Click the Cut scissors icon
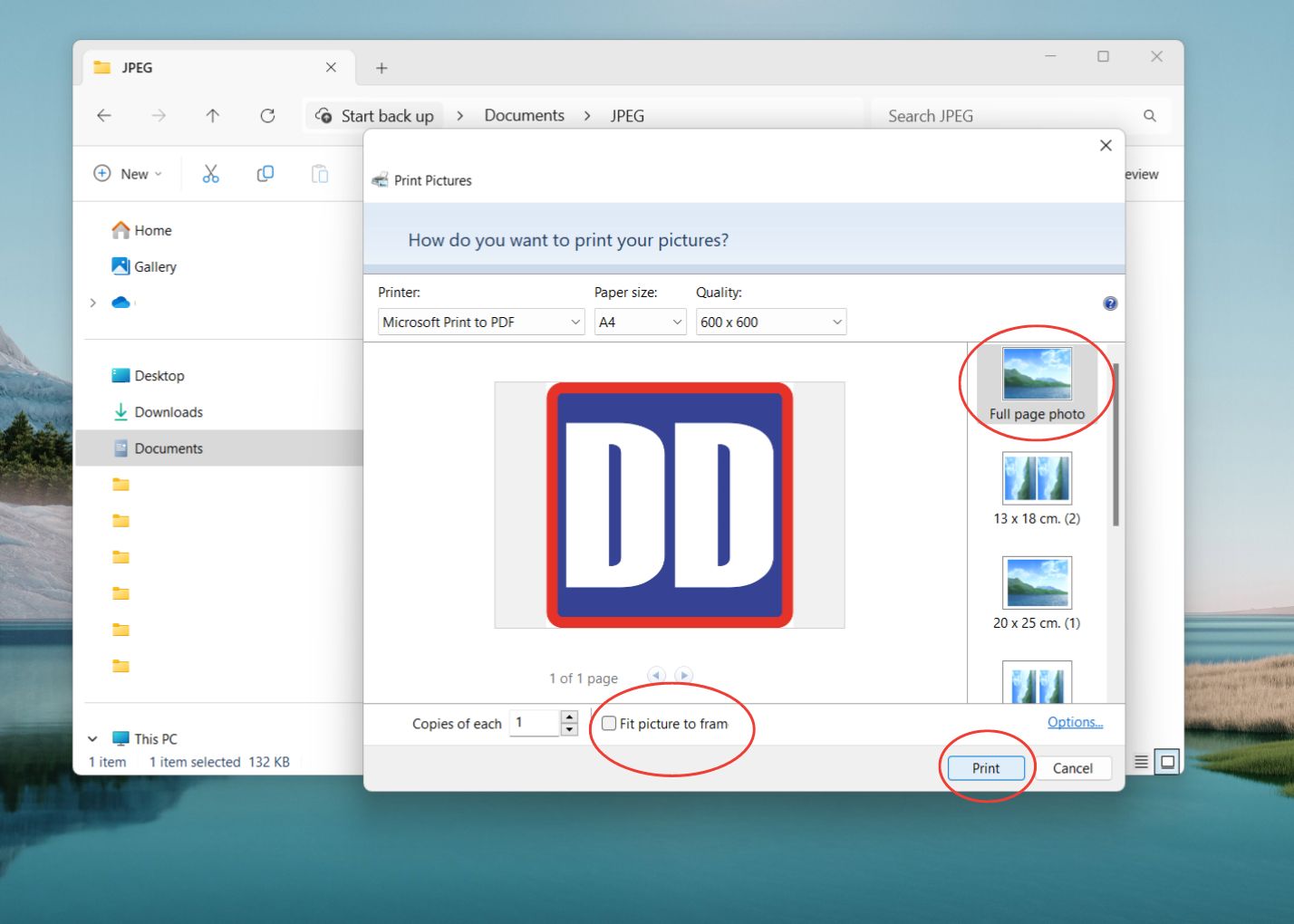The height and width of the screenshot is (924, 1294). [x=211, y=174]
